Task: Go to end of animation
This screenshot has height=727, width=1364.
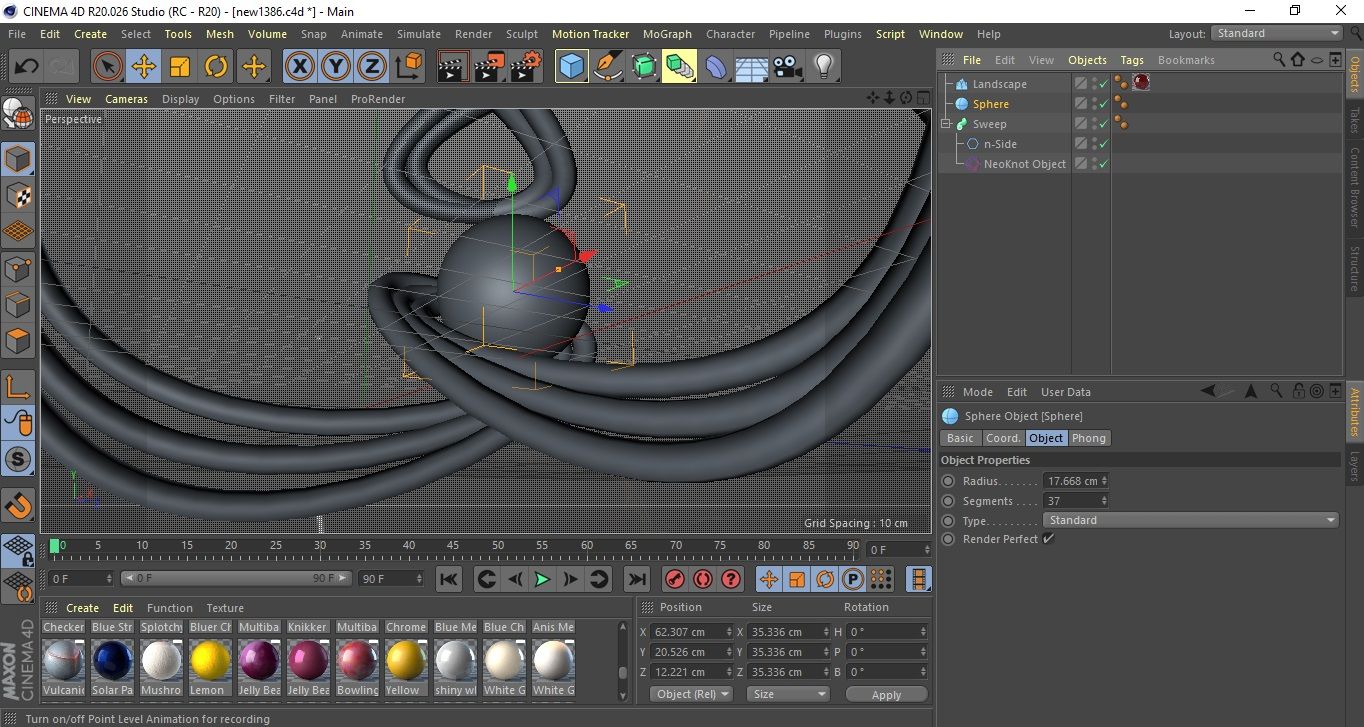Action: pyautogui.click(x=636, y=579)
